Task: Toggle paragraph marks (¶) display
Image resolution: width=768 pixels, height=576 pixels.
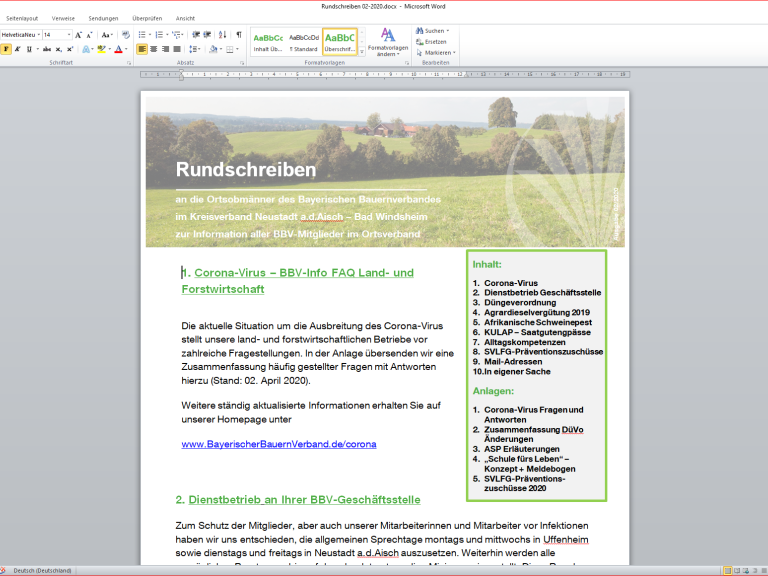Action: pyautogui.click(x=239, y=35)
